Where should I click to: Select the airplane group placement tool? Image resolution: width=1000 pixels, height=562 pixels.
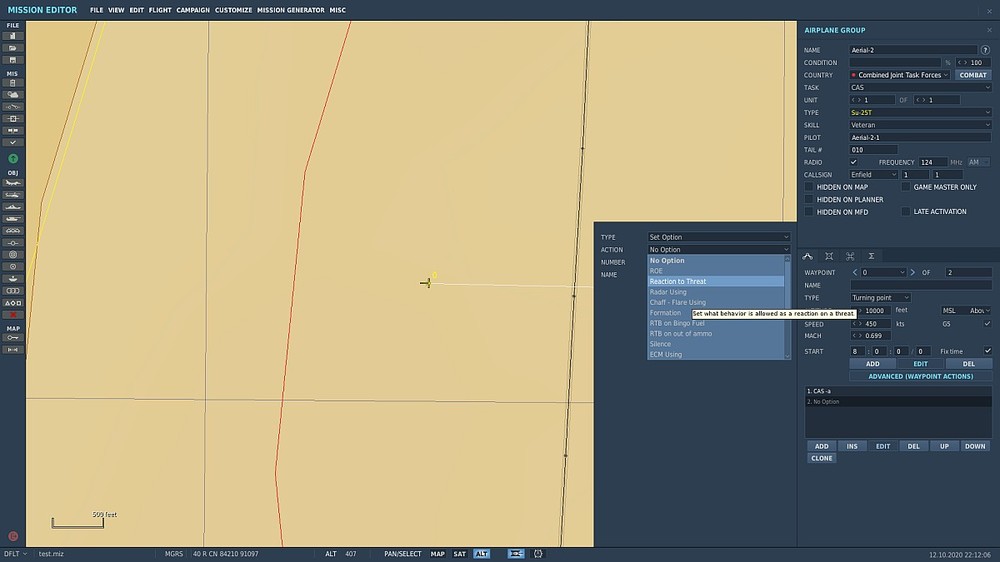pos(13,183)
